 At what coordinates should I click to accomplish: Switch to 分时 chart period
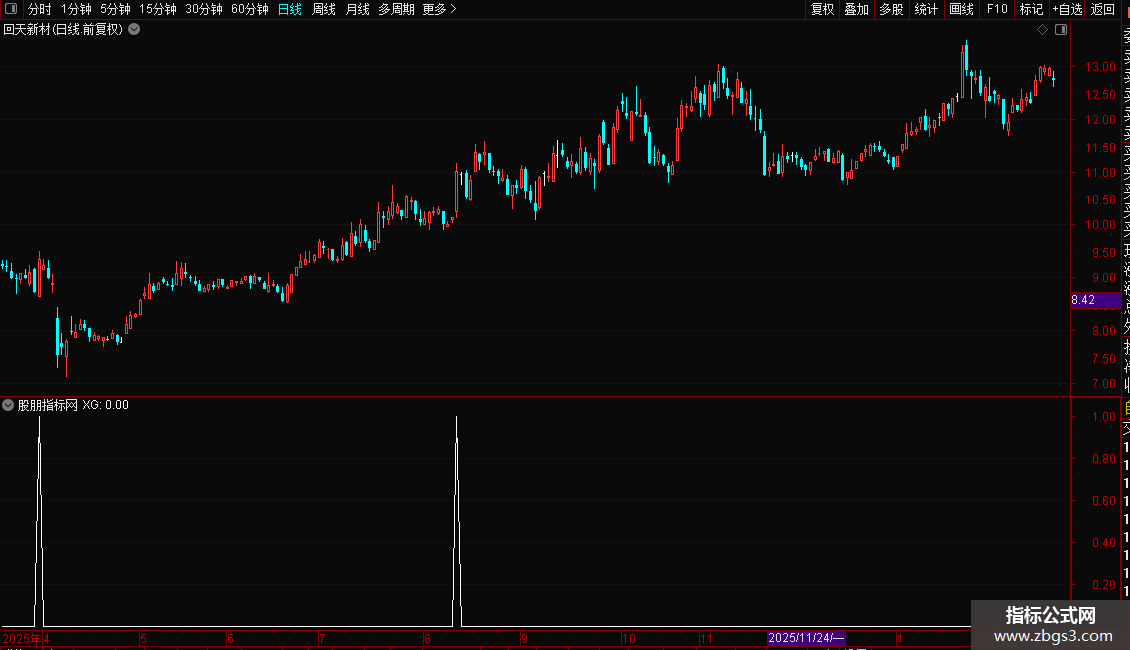40,9
